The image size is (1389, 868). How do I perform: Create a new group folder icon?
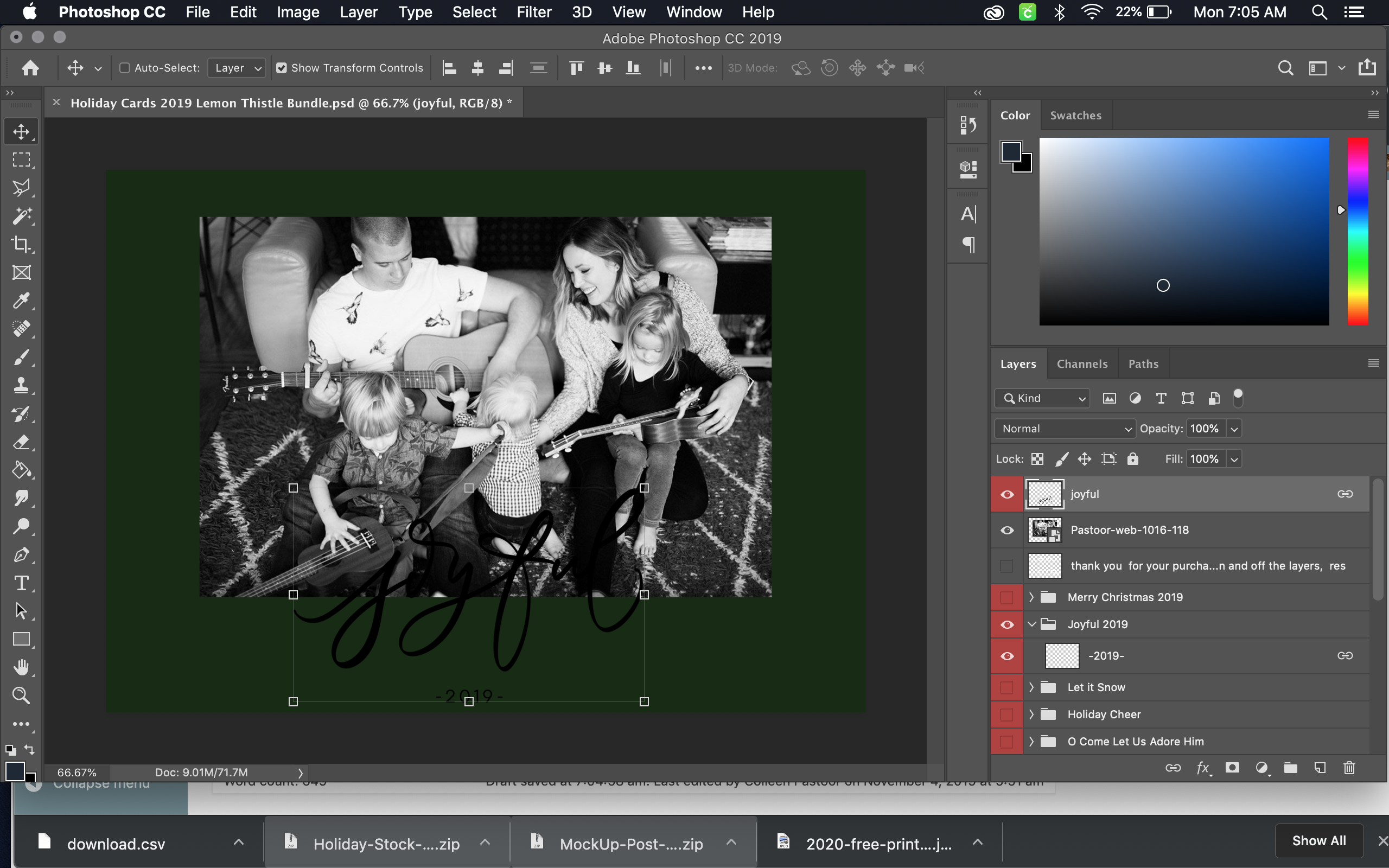click(1290, 768)
